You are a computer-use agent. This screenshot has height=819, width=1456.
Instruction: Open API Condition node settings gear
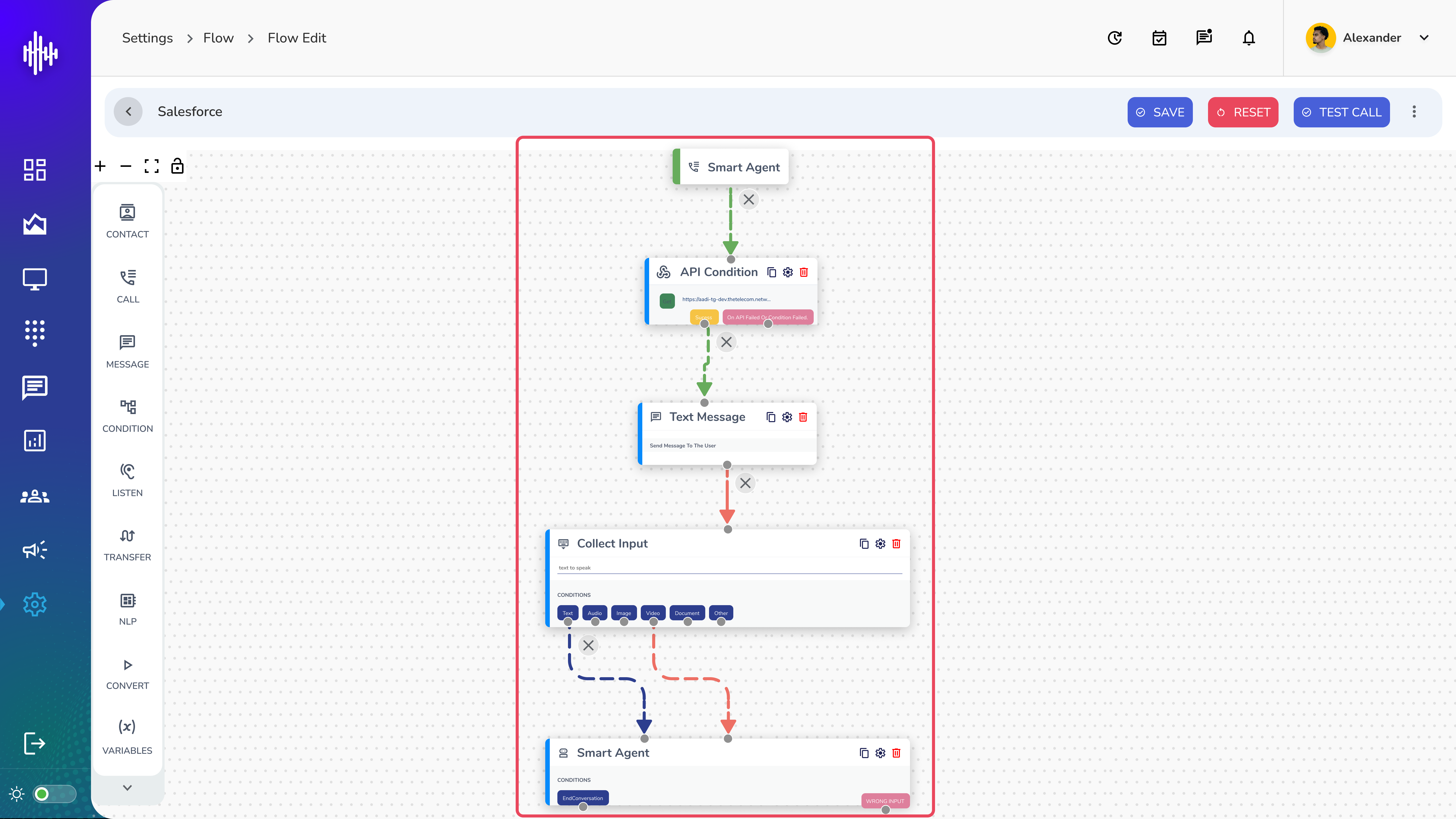tap(788, 272)
